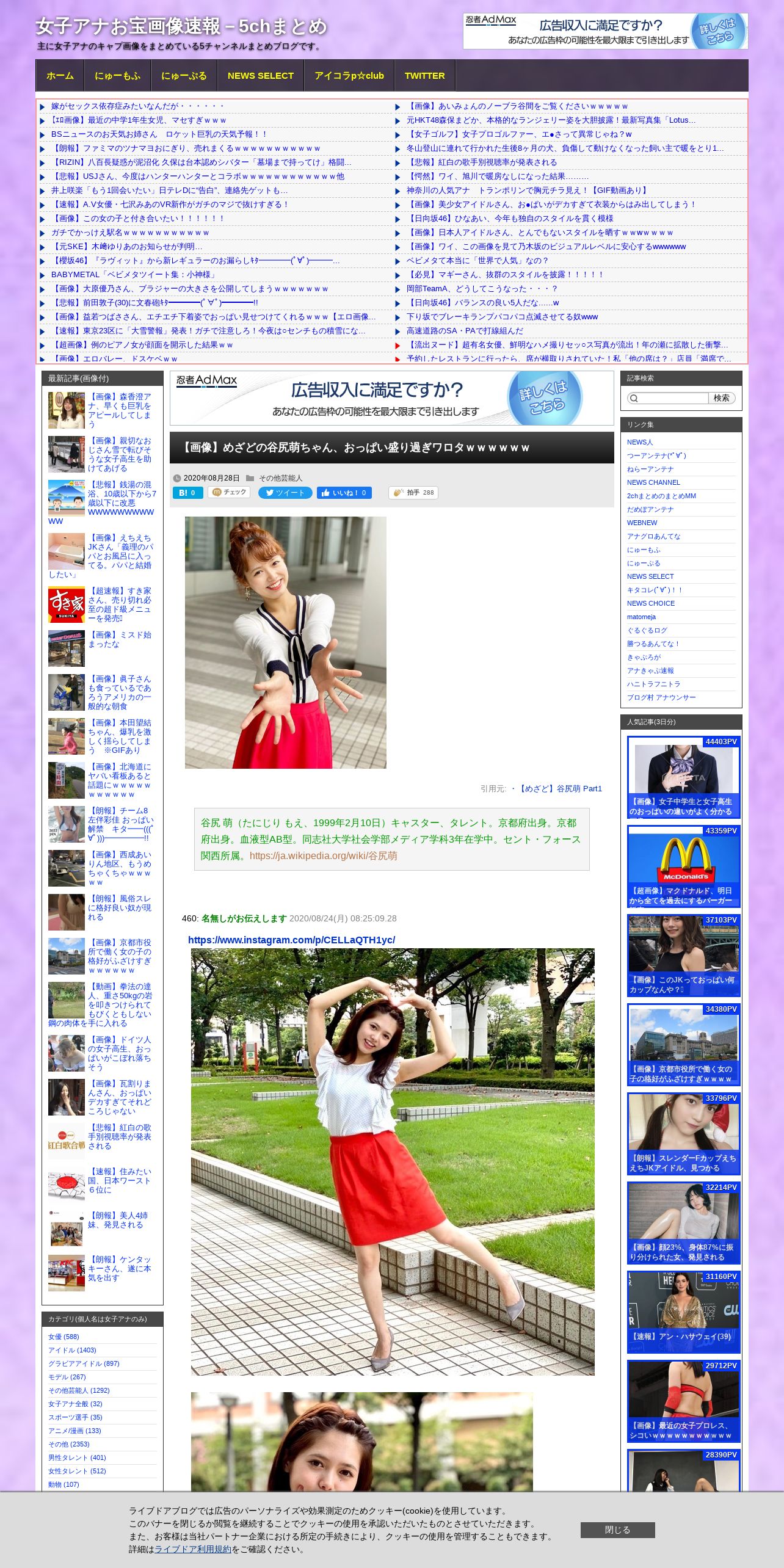
Task: Open the にゅーもふ menu tab
Action: [117, 76]
